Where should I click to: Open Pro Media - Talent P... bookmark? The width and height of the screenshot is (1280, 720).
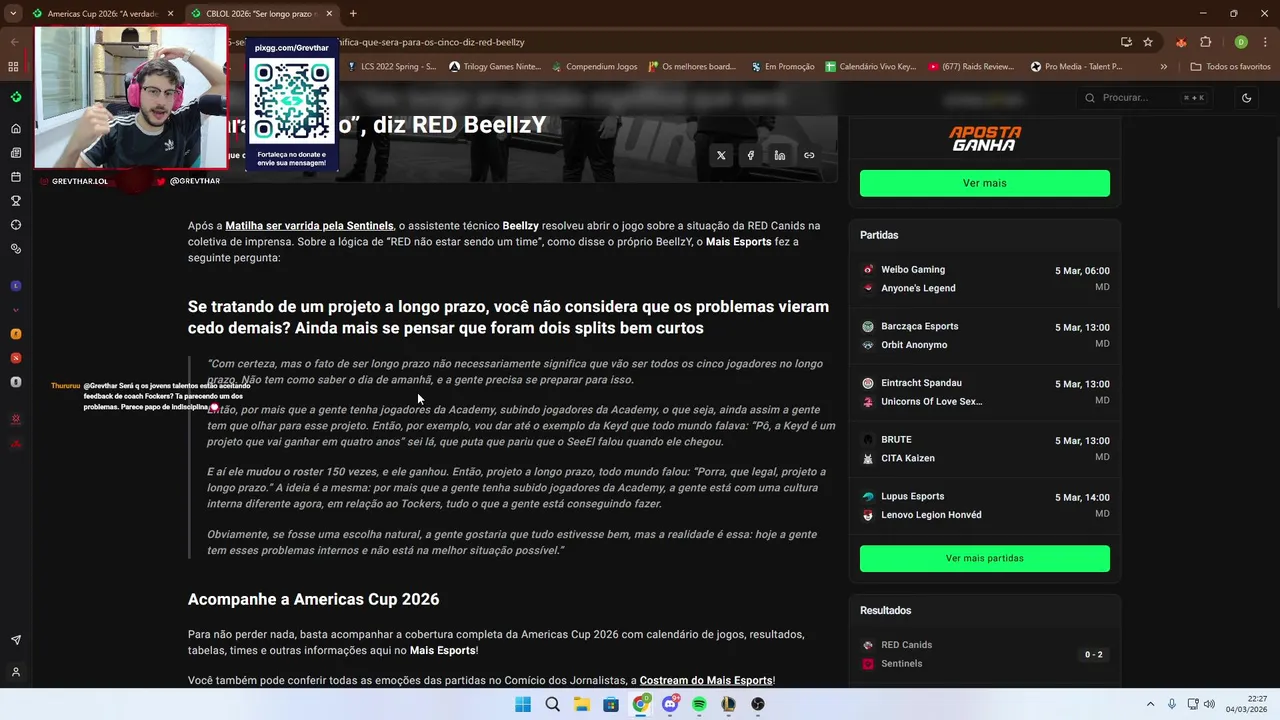click(1077, 67)
